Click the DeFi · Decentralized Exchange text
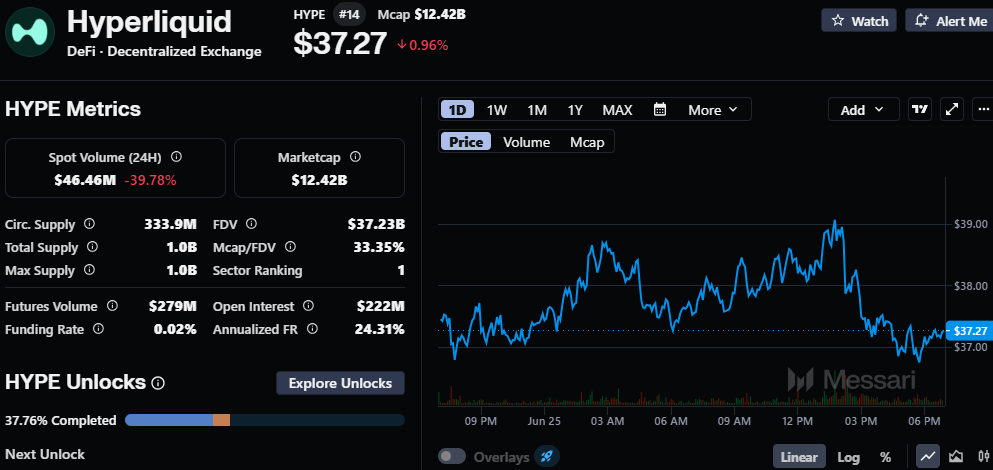Viewport: 993px width, 470px height. click(165, 52)
